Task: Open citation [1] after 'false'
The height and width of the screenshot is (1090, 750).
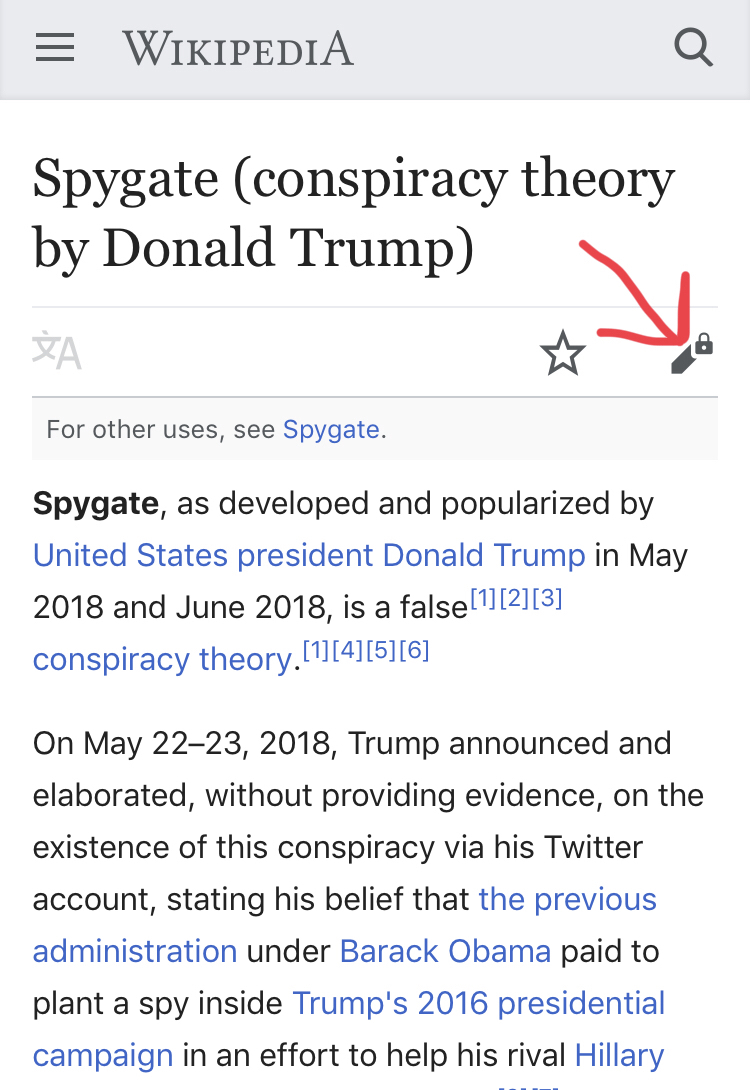Action: 483,598
